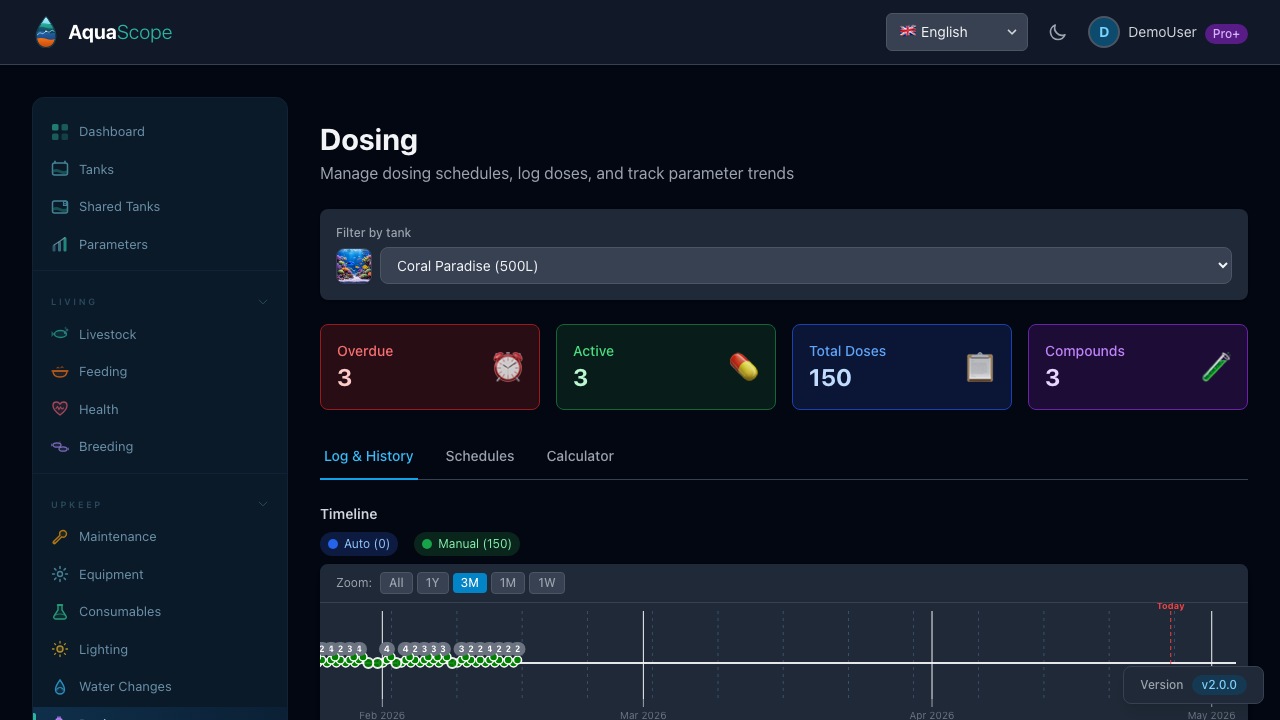Open the English language selector
This screenshot has height=720, width=1280.
coord(955,32)
